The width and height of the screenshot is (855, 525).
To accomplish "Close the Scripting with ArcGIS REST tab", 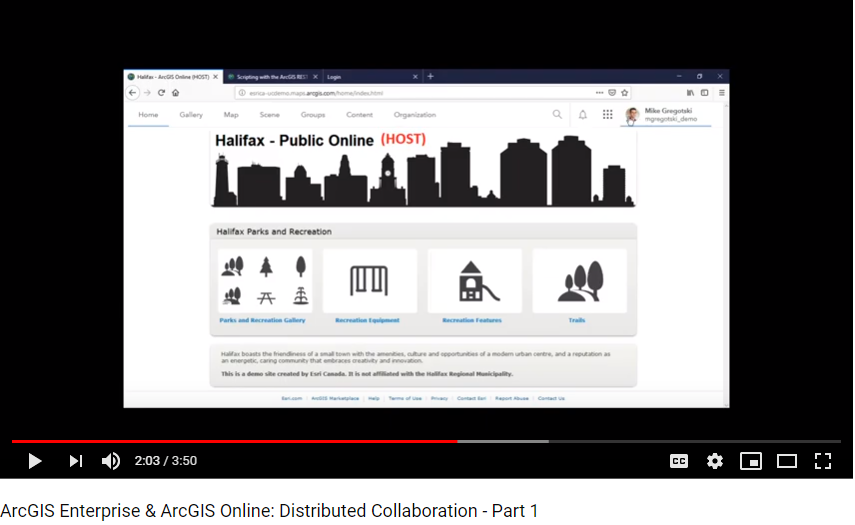I will pyautogui.click(x=315, y=77).
